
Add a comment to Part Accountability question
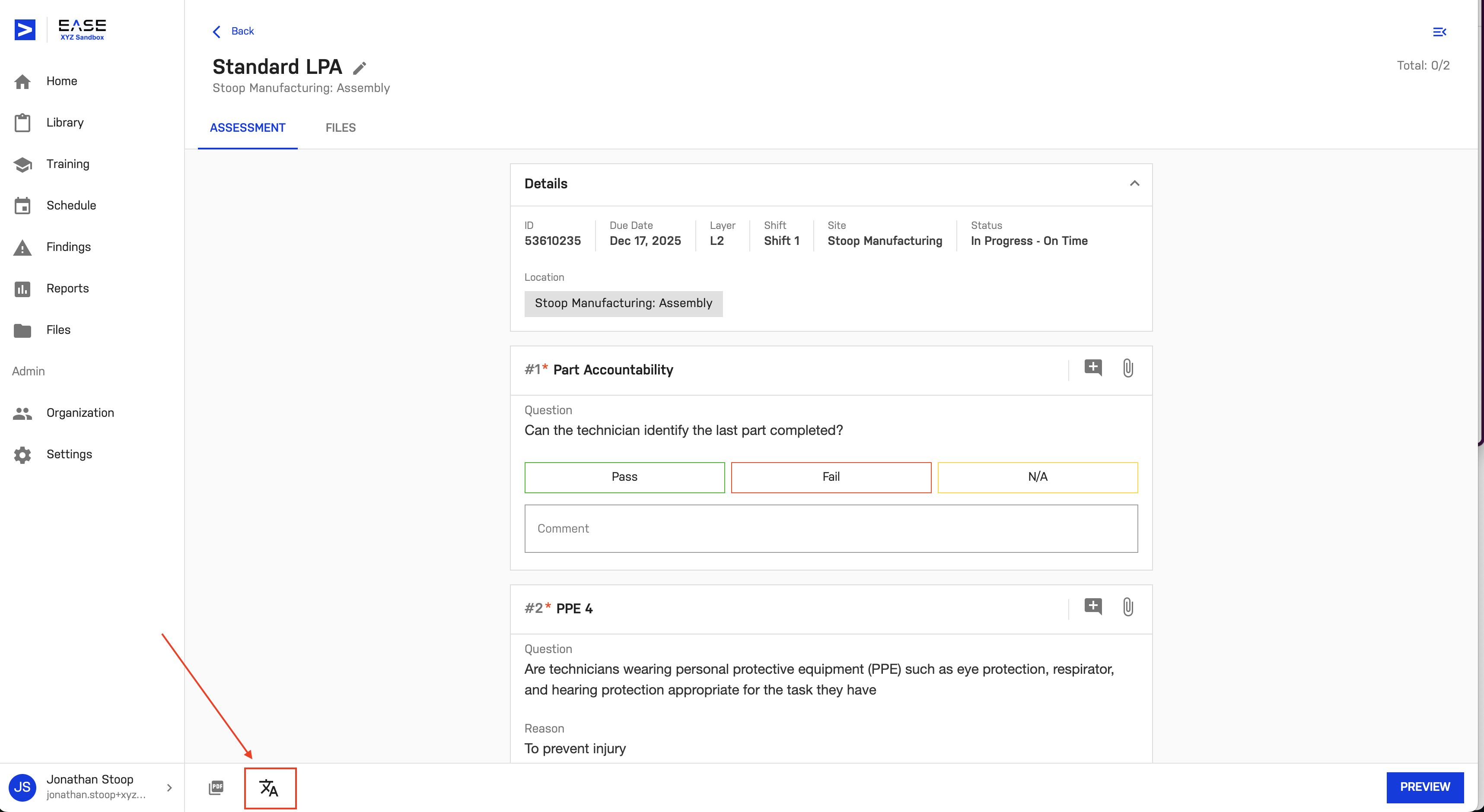[1093, 368]
